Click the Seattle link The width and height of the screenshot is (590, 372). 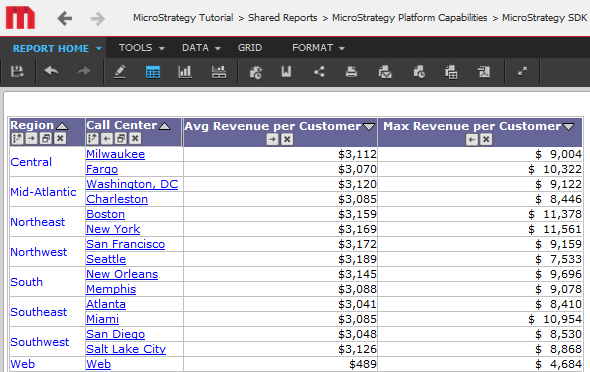pos(106,259)
